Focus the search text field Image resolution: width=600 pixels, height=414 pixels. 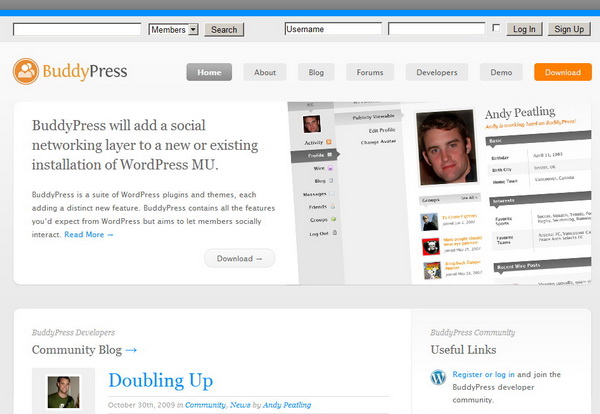(x=77, y=29)
